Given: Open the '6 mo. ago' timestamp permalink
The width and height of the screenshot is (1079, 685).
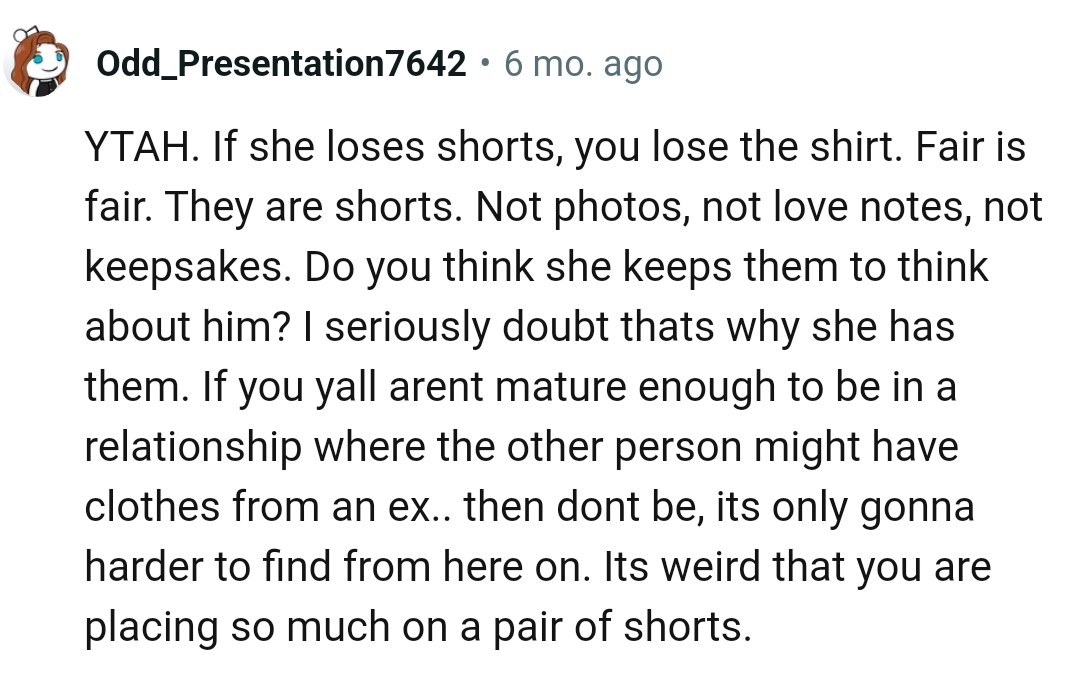Looking at the screenshot, I should tap(583, 65).
